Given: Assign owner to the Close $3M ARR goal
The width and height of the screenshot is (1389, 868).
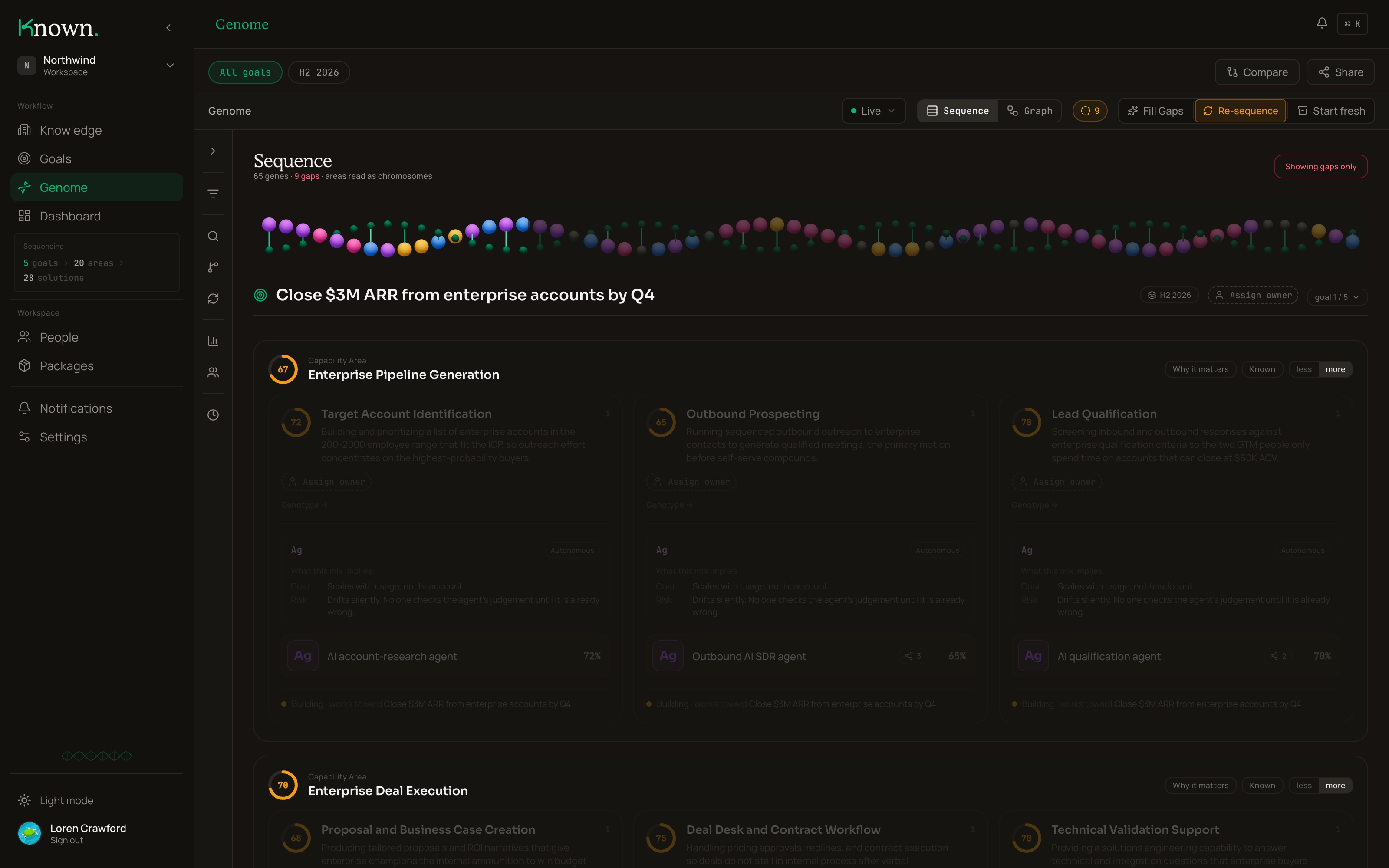Looking at the screenshot, I should pos(1253,295).
